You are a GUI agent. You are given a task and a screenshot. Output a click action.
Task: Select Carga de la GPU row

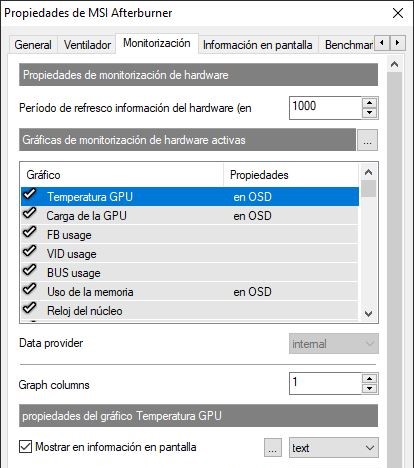click(190, 216)
